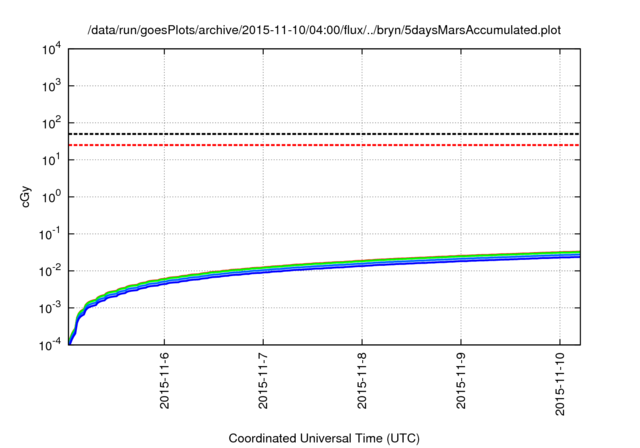Click the 2015-11-6 date label
The height and width of the screenshot is (448, 640).
tap(164, 380)
